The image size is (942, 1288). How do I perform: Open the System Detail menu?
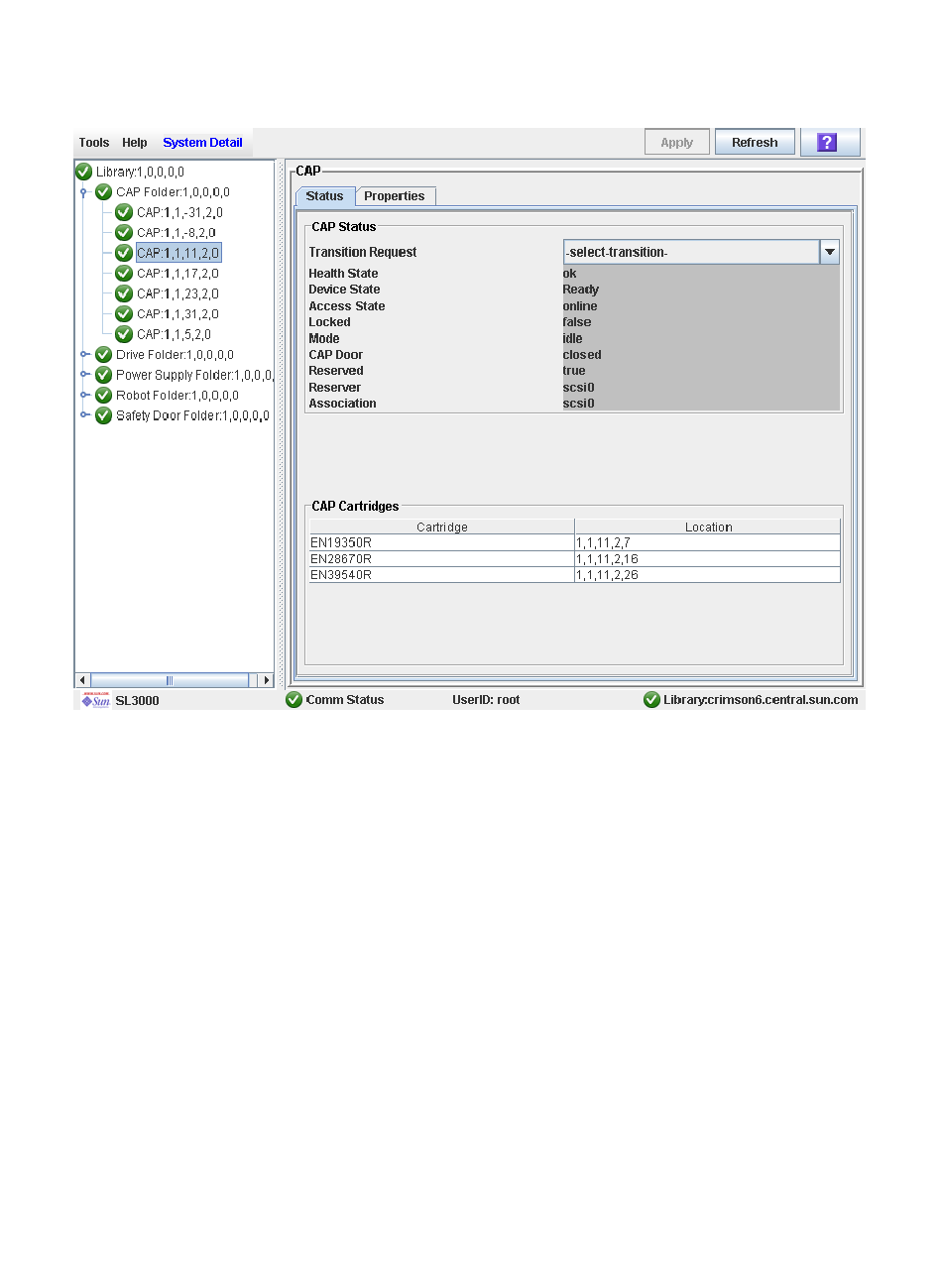(202, 143)
